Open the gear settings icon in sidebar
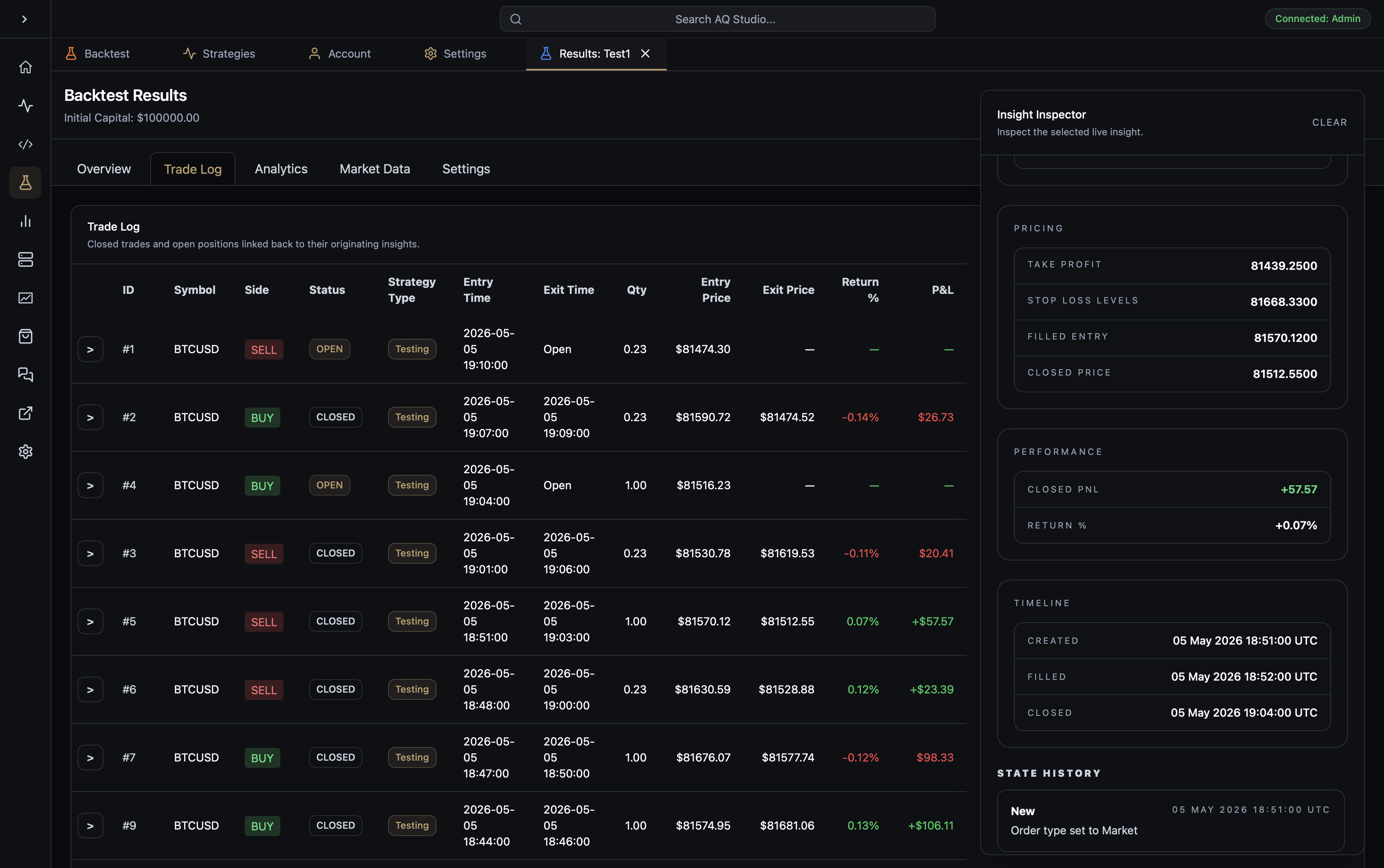The image size is (1384, 868). [25, 452]
